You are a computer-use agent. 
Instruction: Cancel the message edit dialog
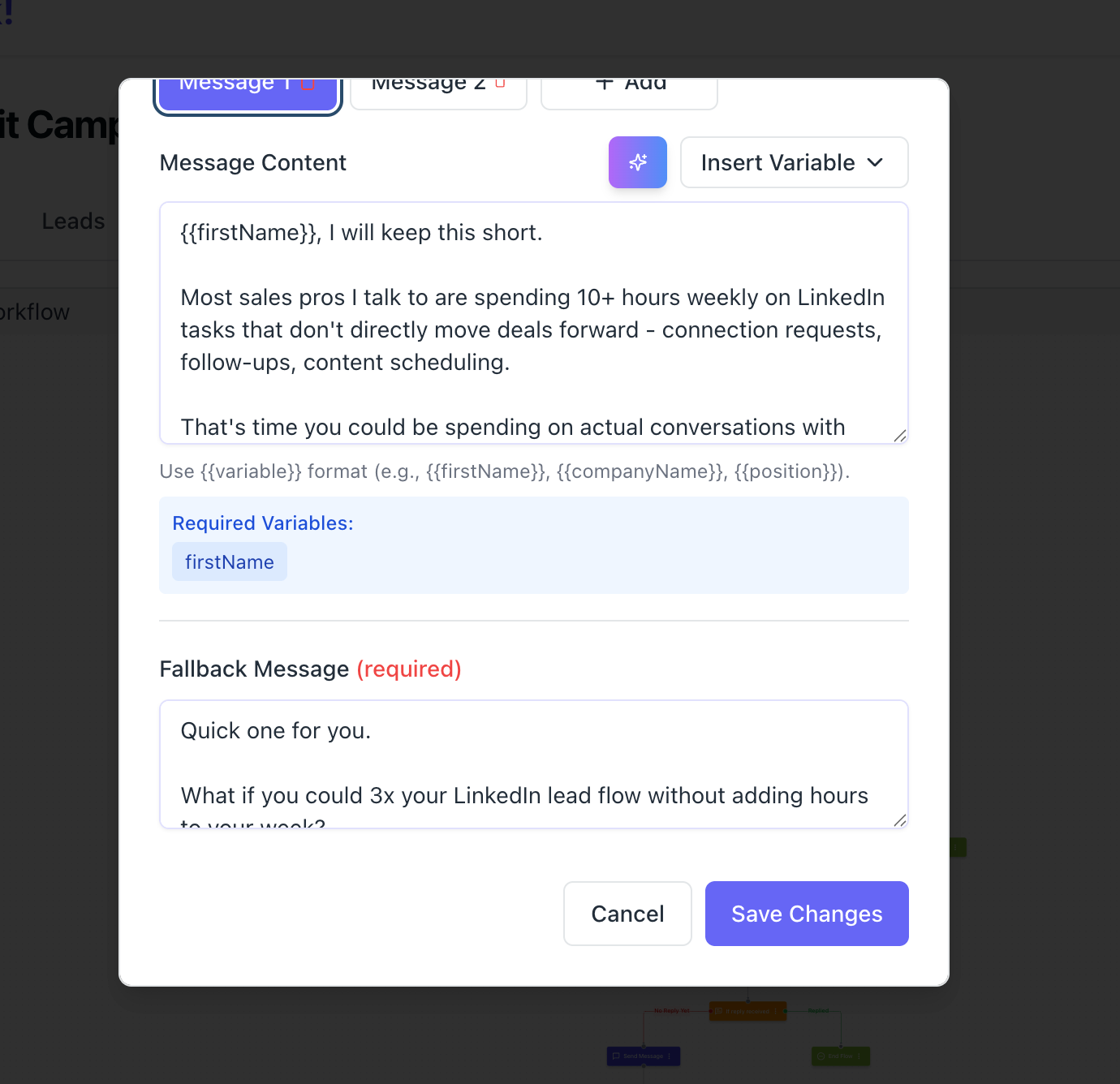tap(627, 914)
